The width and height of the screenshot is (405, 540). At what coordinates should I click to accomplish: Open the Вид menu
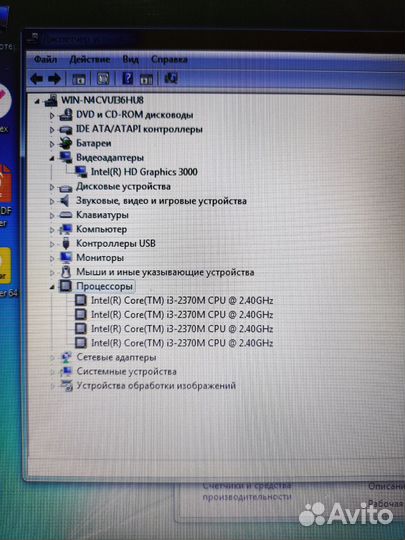pos(131,60)
